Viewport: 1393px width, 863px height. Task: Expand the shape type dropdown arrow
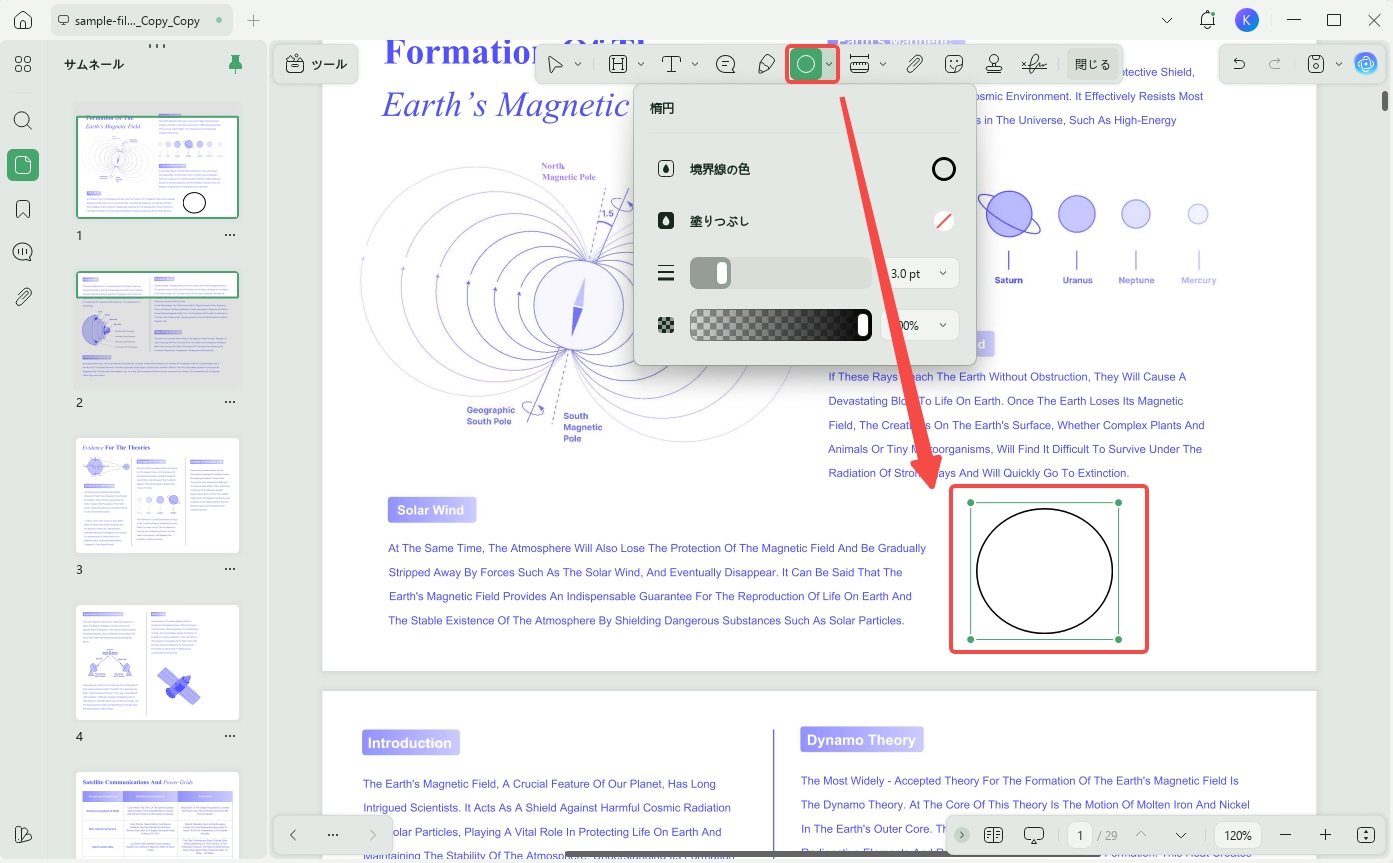[x=829, y=64]
